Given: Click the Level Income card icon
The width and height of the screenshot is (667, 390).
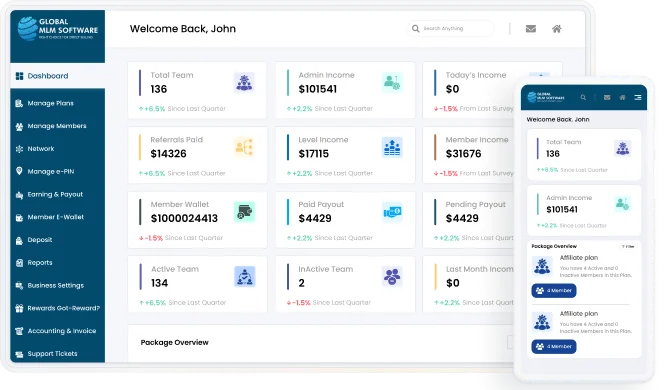Looking at the screenshot, I should (392, 147).
